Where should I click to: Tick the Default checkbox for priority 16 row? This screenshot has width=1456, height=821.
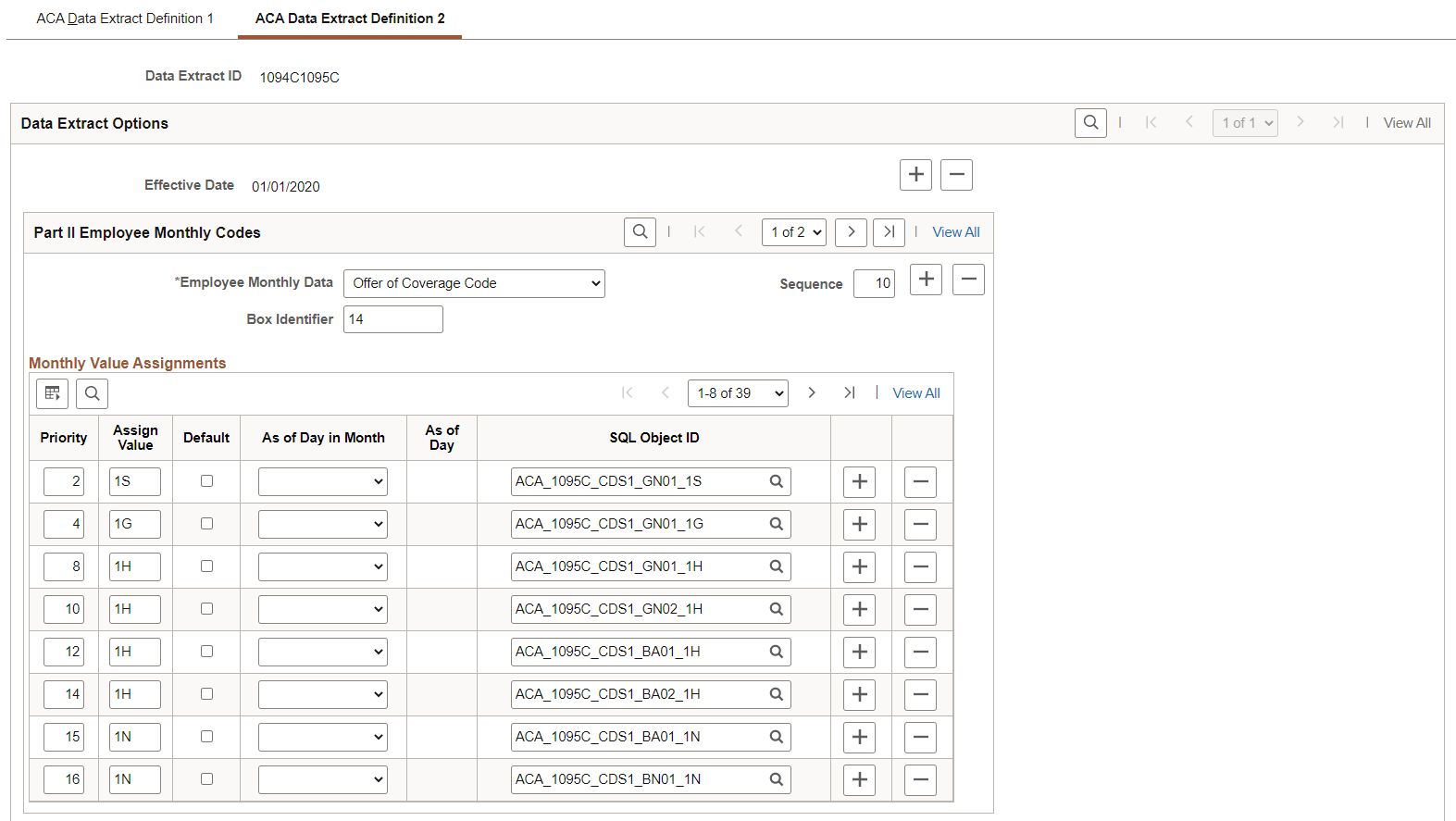(x=206, y=779)
